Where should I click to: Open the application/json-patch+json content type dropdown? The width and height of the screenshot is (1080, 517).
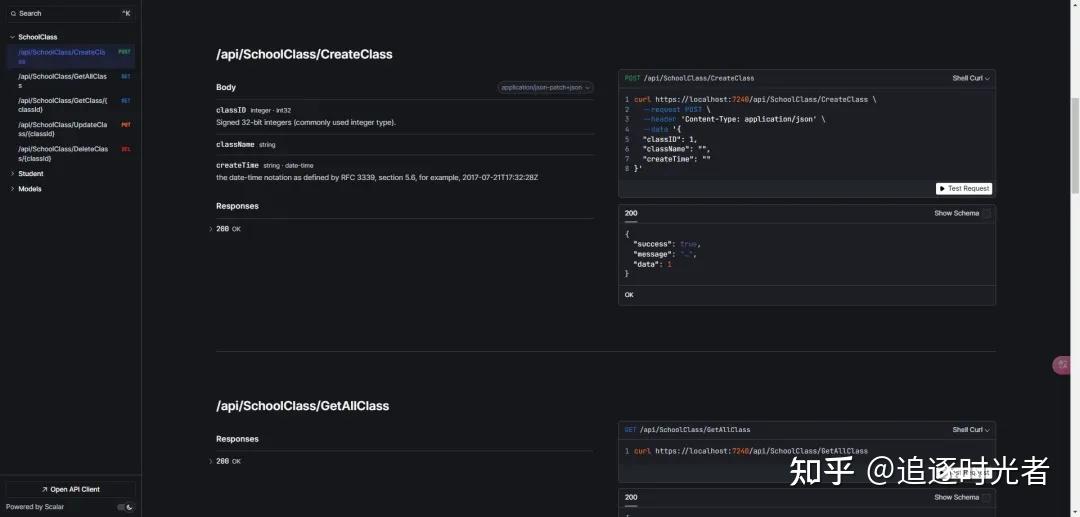click(546, 87)
